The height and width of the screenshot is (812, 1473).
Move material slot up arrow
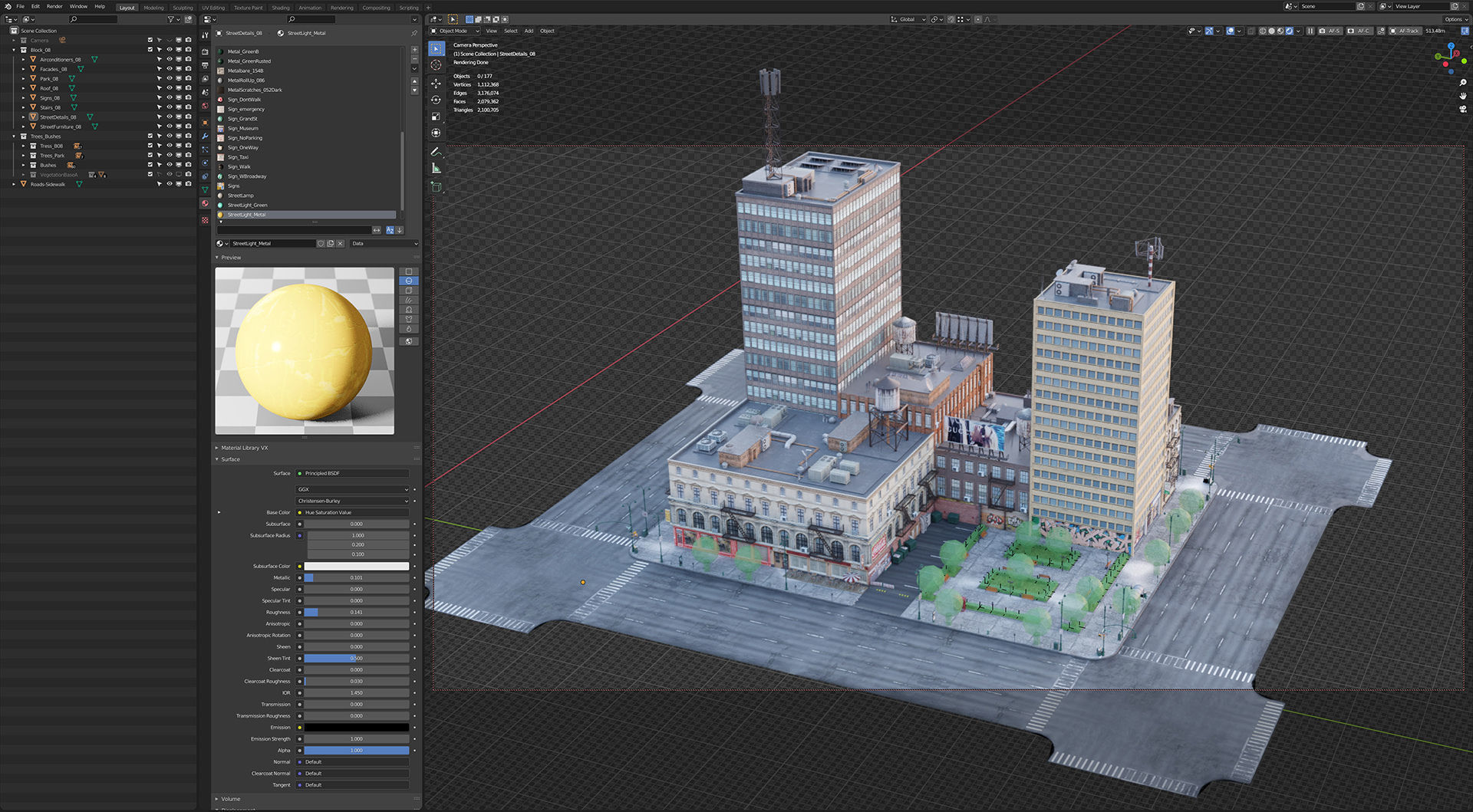(x=415, y=81)
